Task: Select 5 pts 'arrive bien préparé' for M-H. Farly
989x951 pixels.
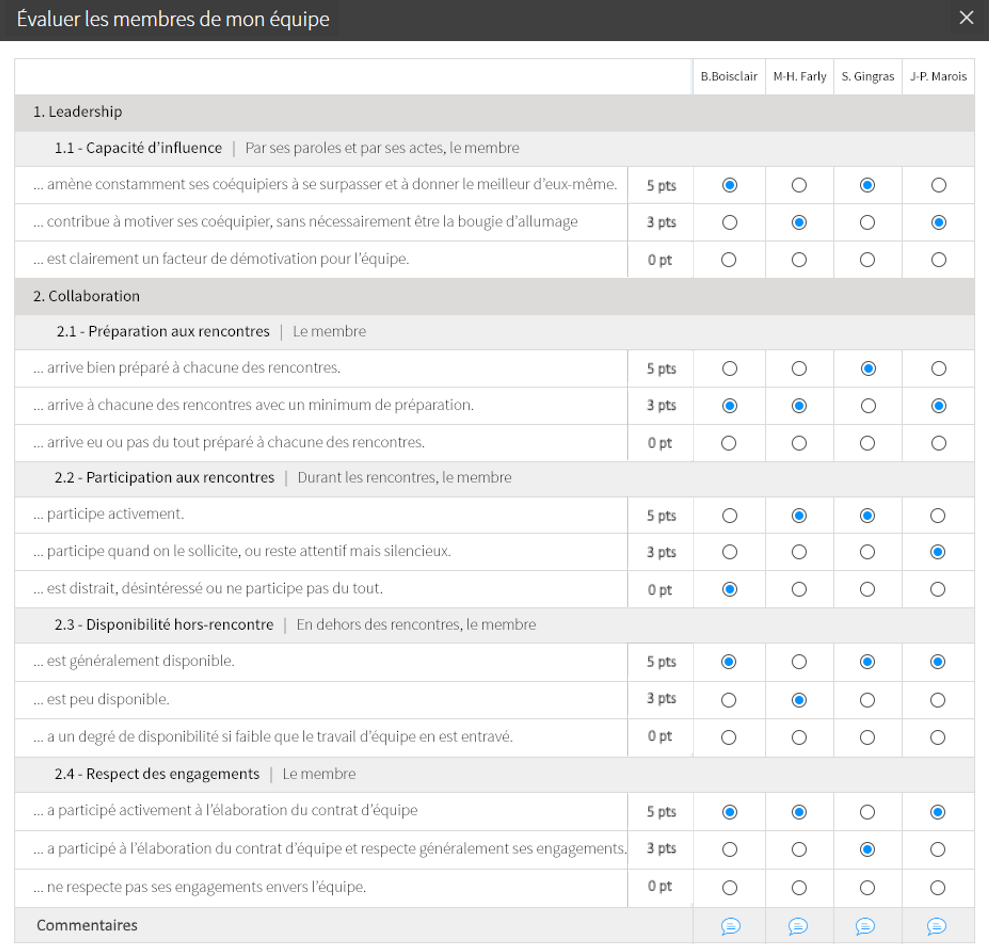Action: click(x=799, y=368)
